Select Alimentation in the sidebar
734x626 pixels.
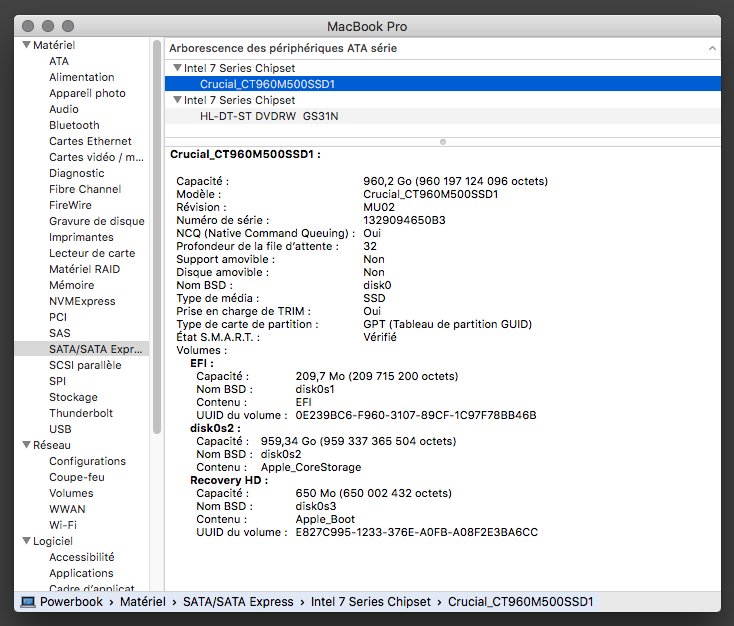(x=82, y=77)
